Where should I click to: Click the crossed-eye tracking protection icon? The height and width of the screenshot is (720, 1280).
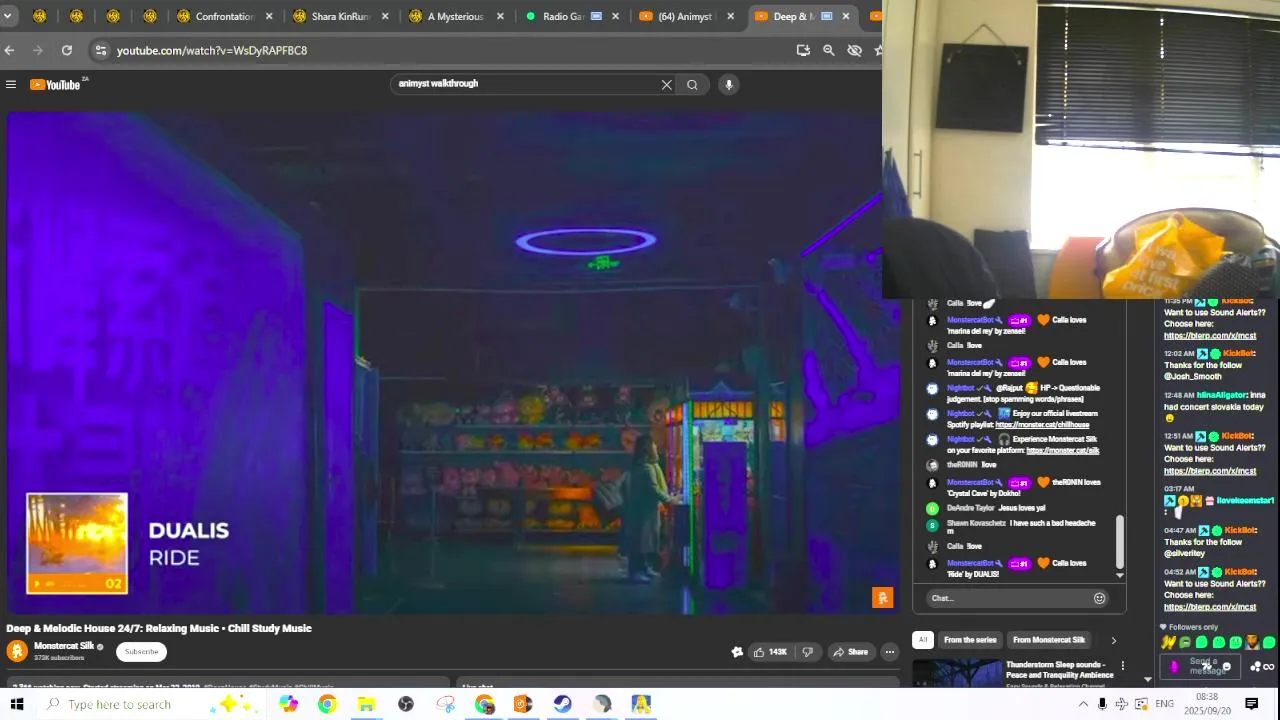(x=855, y=50)
